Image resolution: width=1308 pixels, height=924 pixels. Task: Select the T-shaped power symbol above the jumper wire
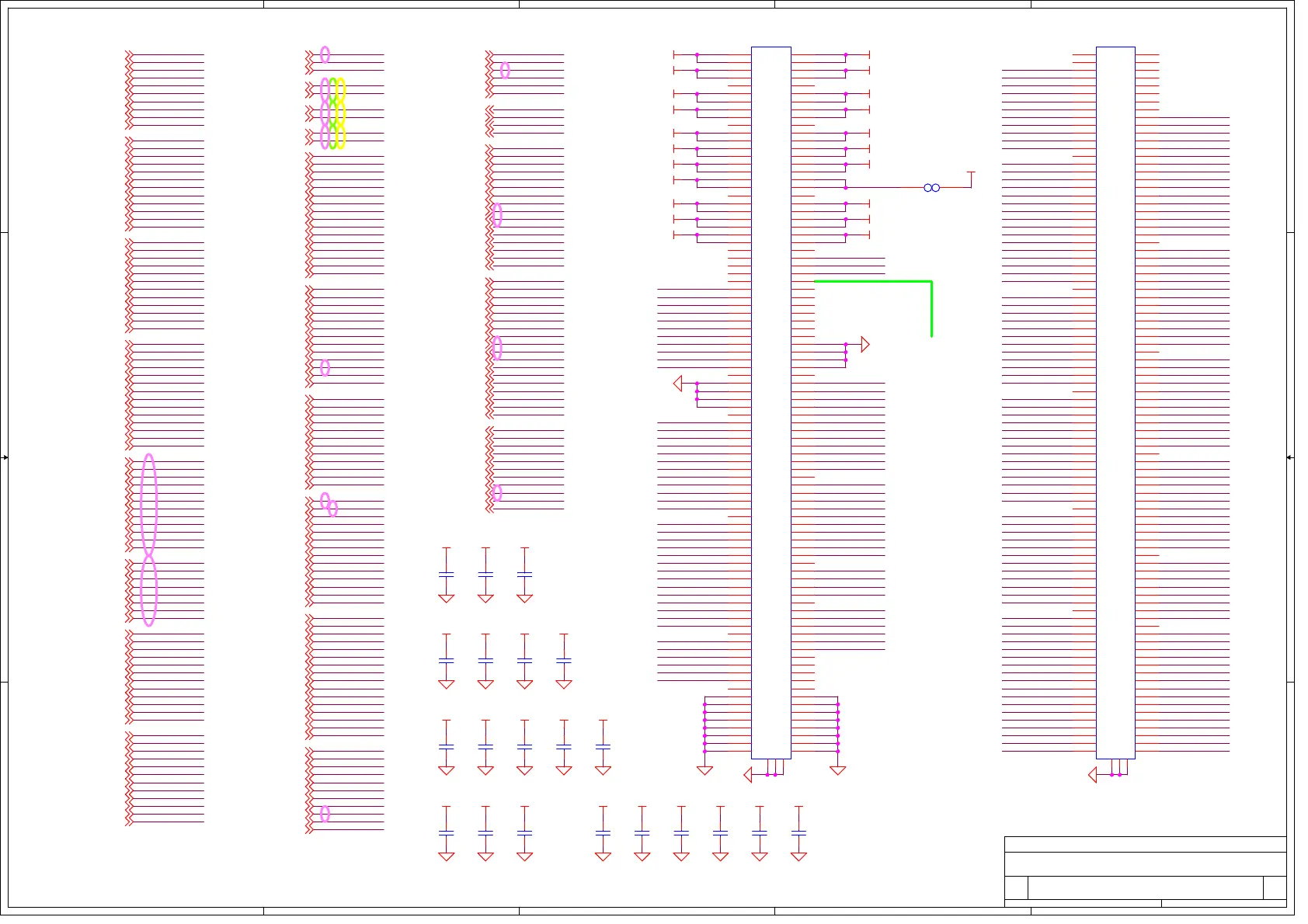[971, 179]
